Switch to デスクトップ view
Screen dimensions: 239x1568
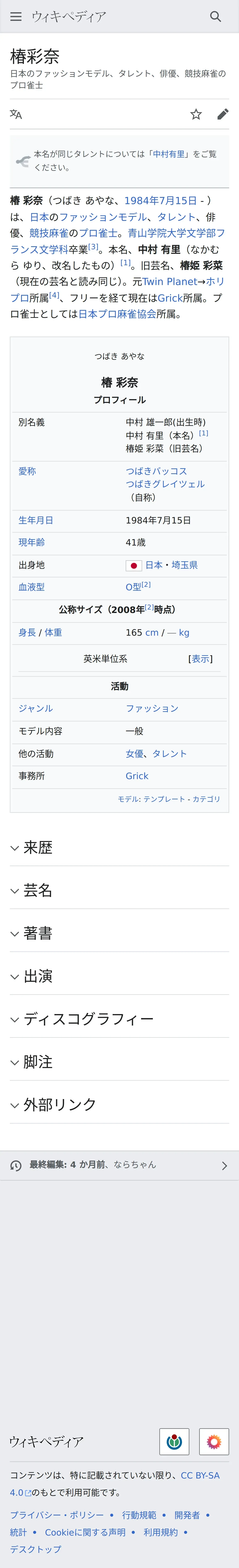click(x=35, y=1549)
